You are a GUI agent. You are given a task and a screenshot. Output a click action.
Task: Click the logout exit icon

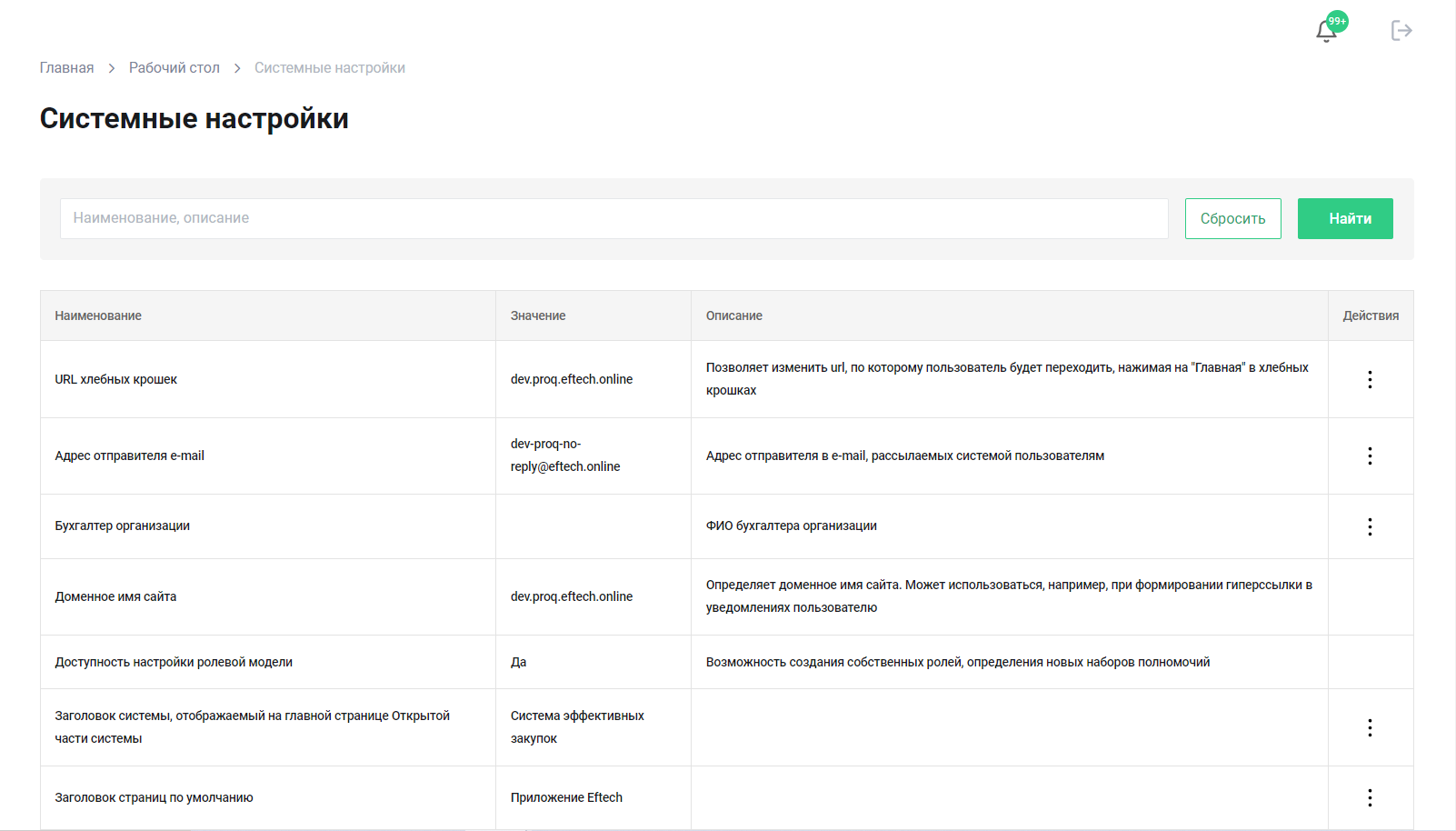pyautogui.click(x=1401, y=31)
